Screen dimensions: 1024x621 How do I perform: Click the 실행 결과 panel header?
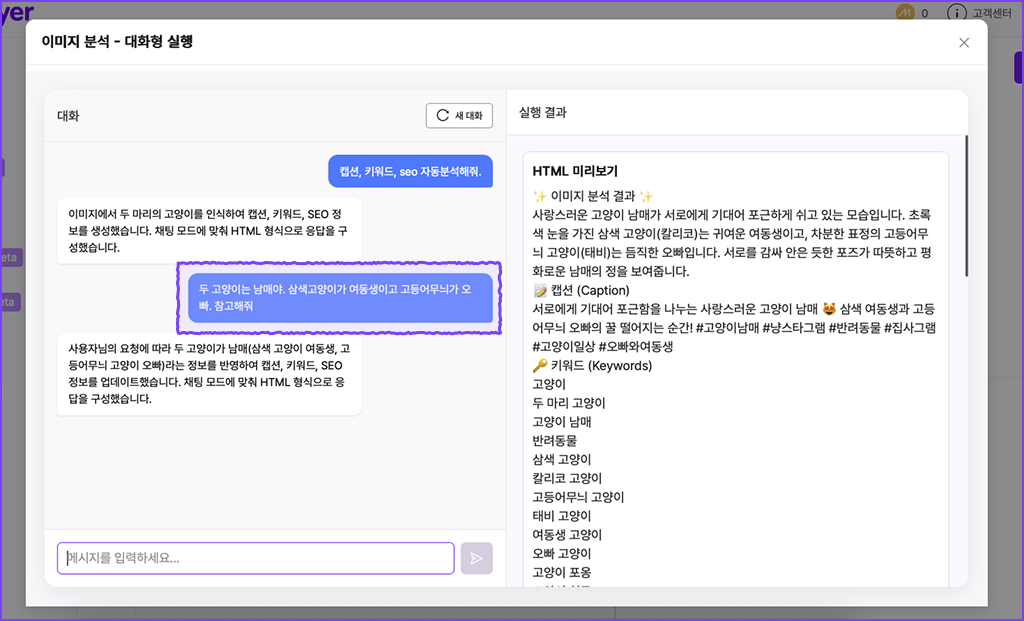pos(543,113)
